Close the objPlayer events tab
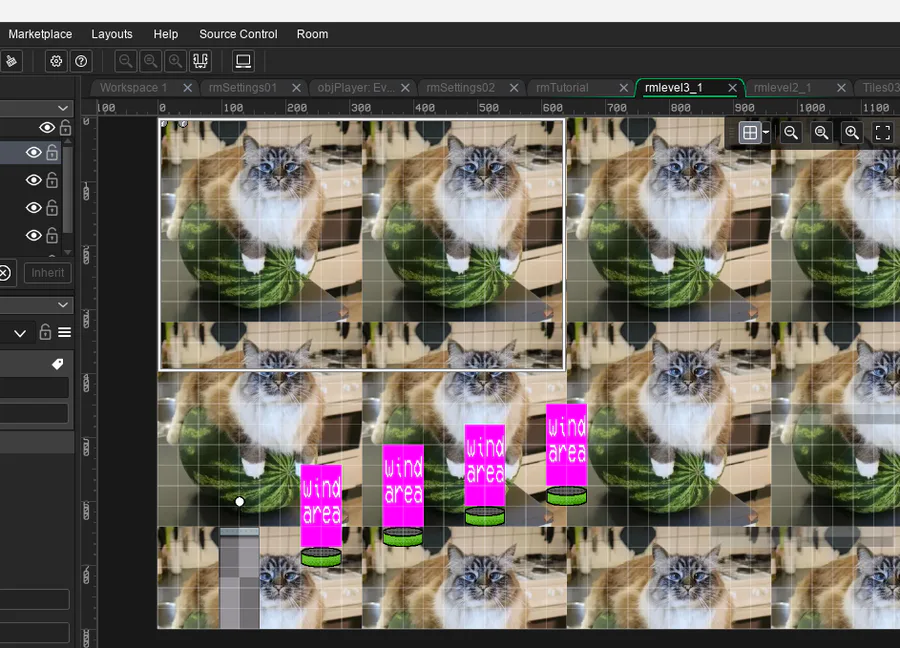 pyautogui.click(x=405, y=88)
